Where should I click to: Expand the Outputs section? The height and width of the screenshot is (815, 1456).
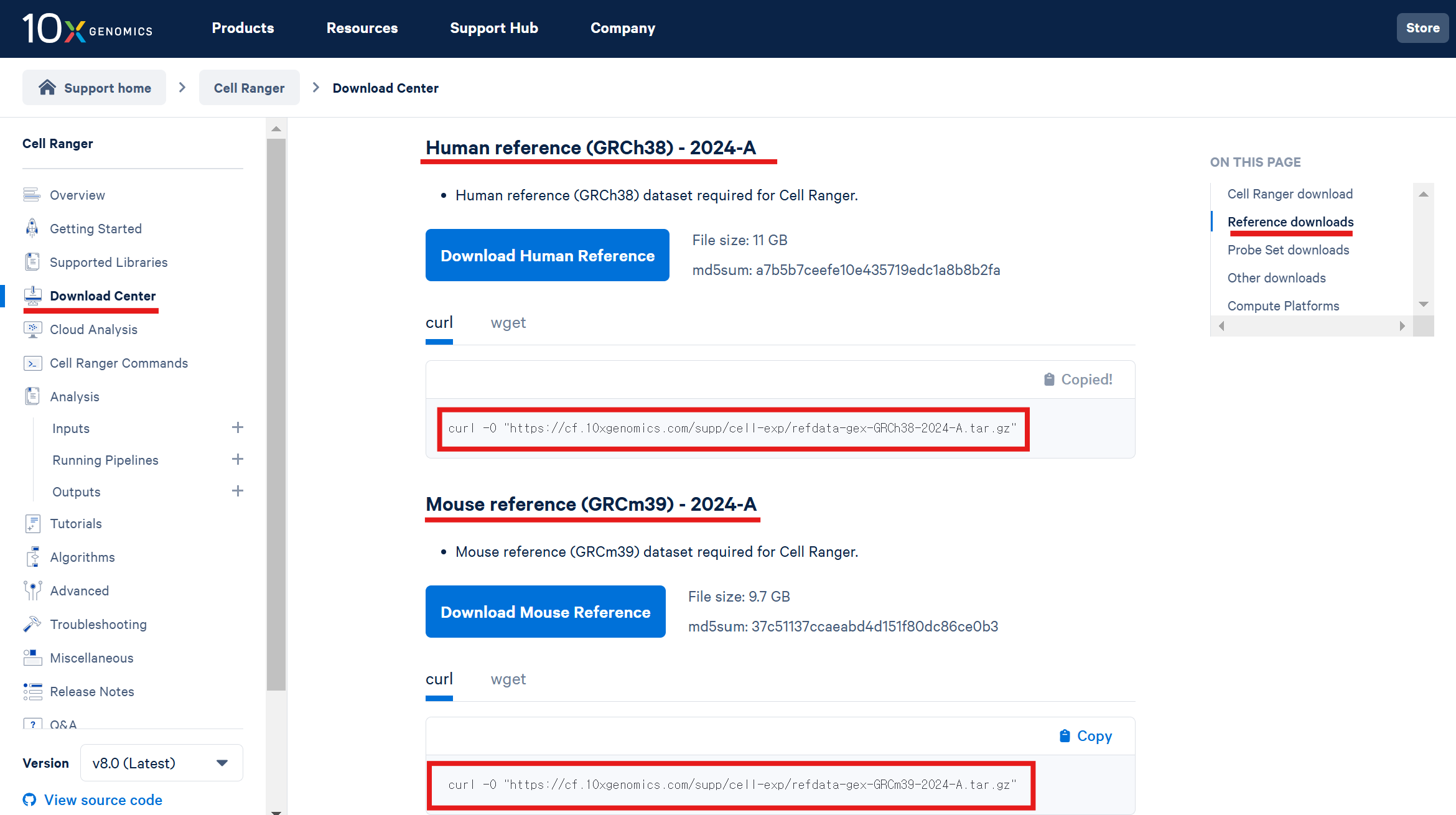237,491
